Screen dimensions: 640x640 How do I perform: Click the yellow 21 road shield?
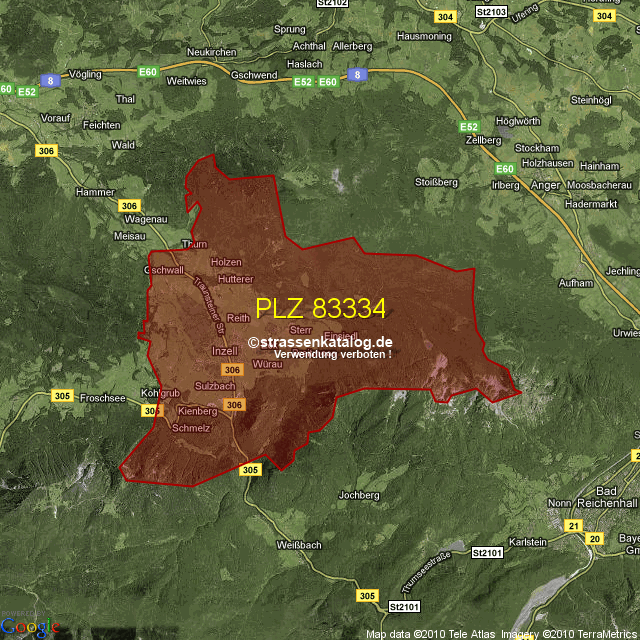pos(573,525)
